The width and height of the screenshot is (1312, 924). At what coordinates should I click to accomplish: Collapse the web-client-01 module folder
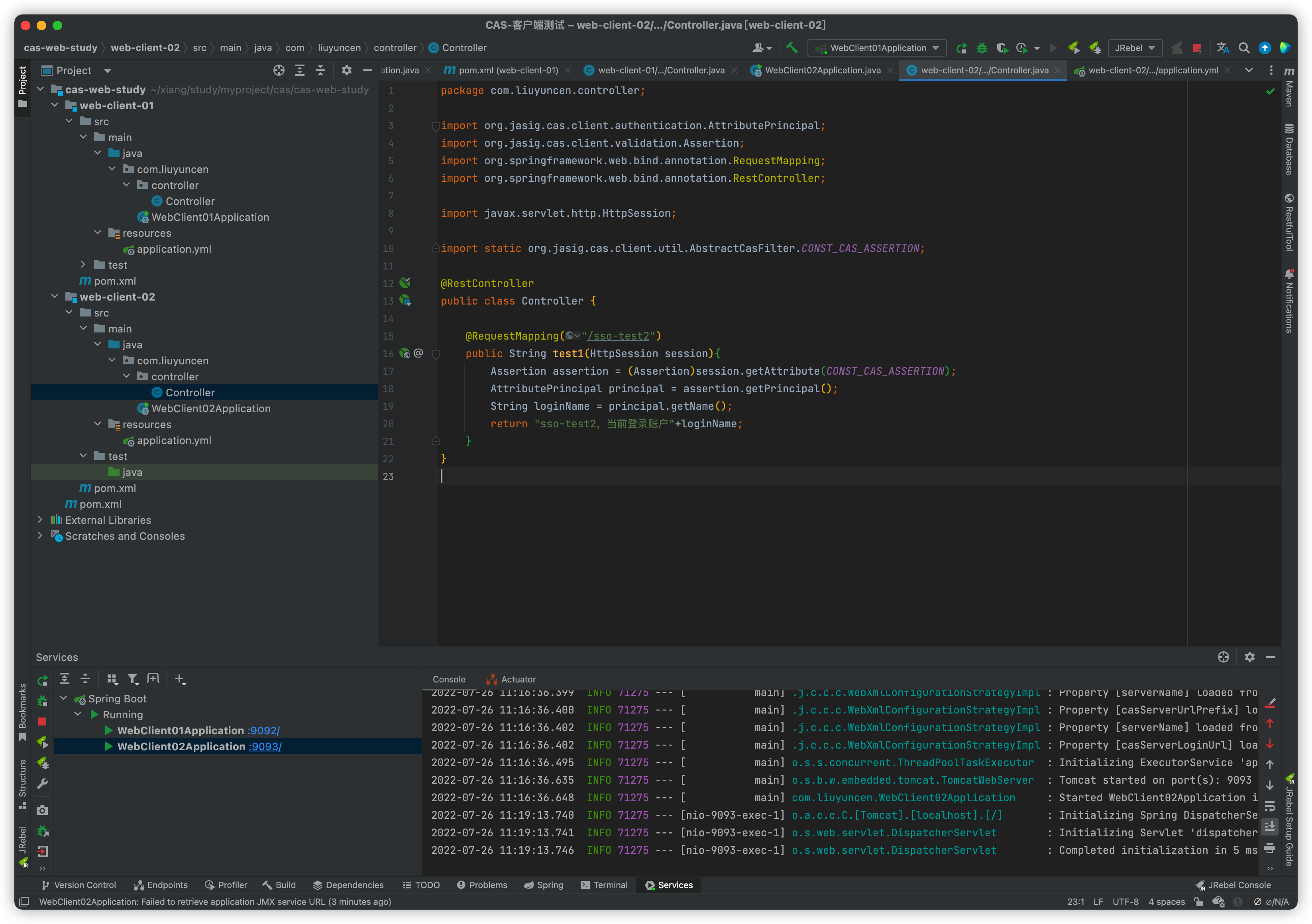click(55, 105)
